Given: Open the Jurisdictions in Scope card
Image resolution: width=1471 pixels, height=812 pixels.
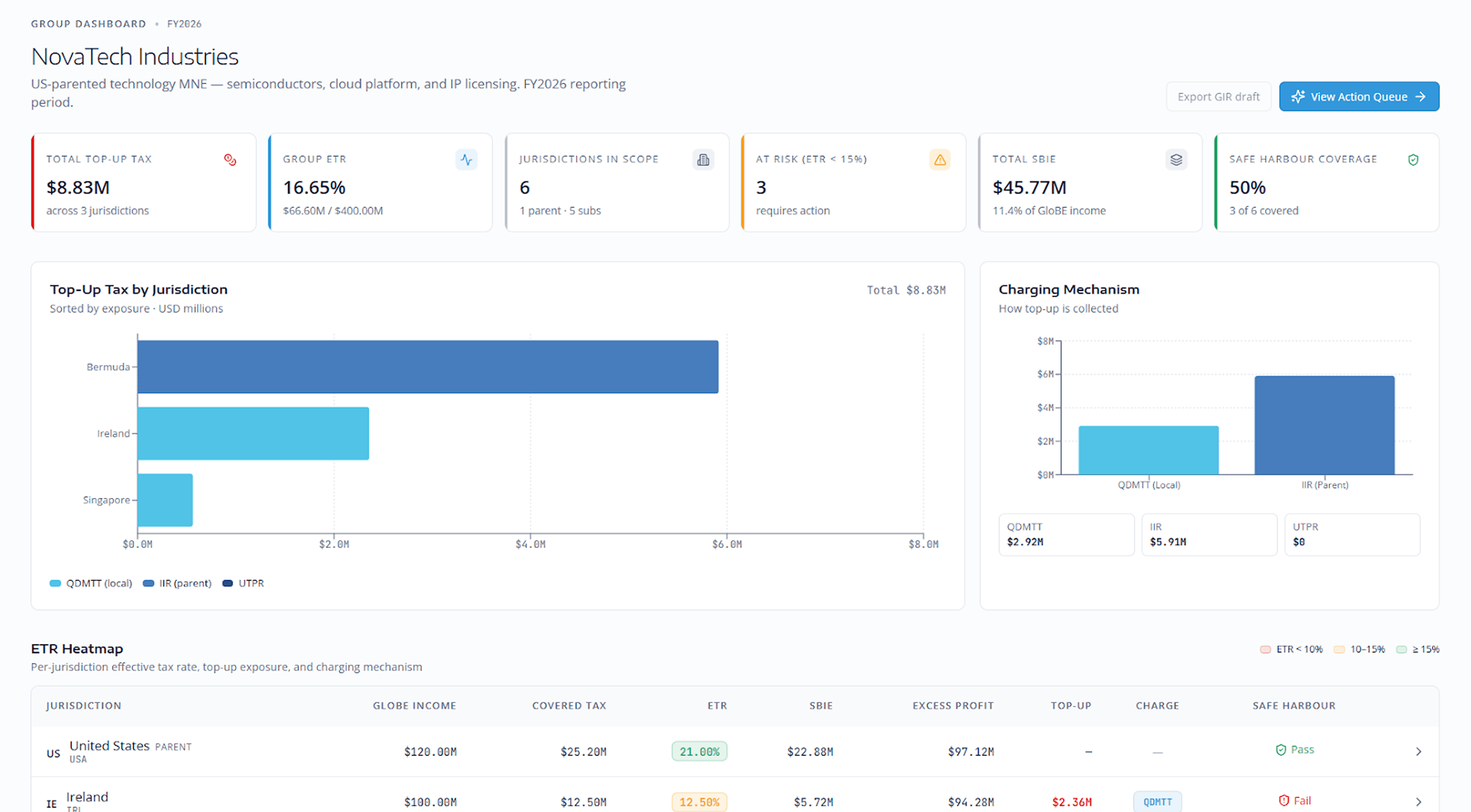Looking at the screenshot, I should [x=617, y=183].
